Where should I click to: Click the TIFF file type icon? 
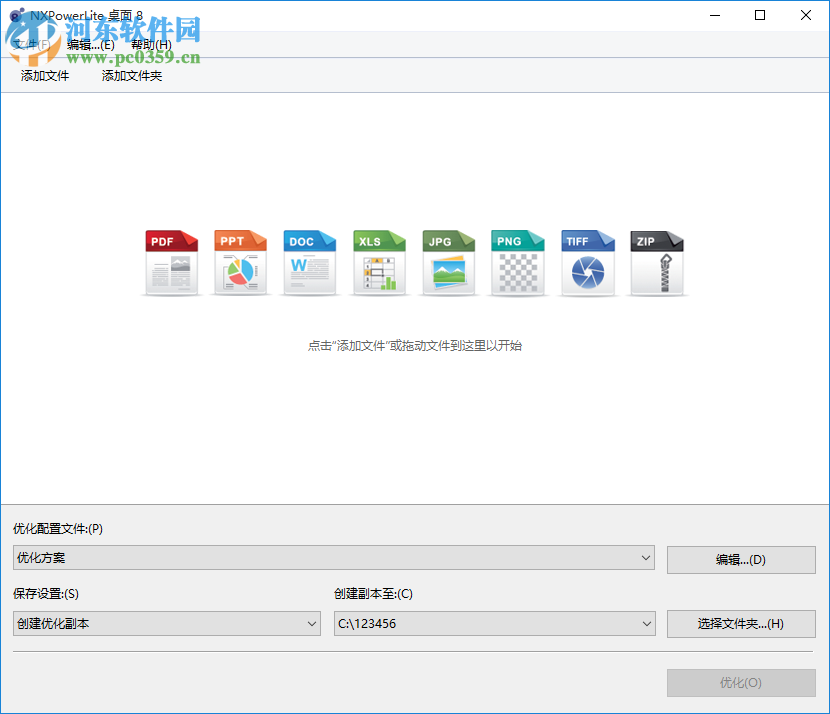(x=587, y=262)
